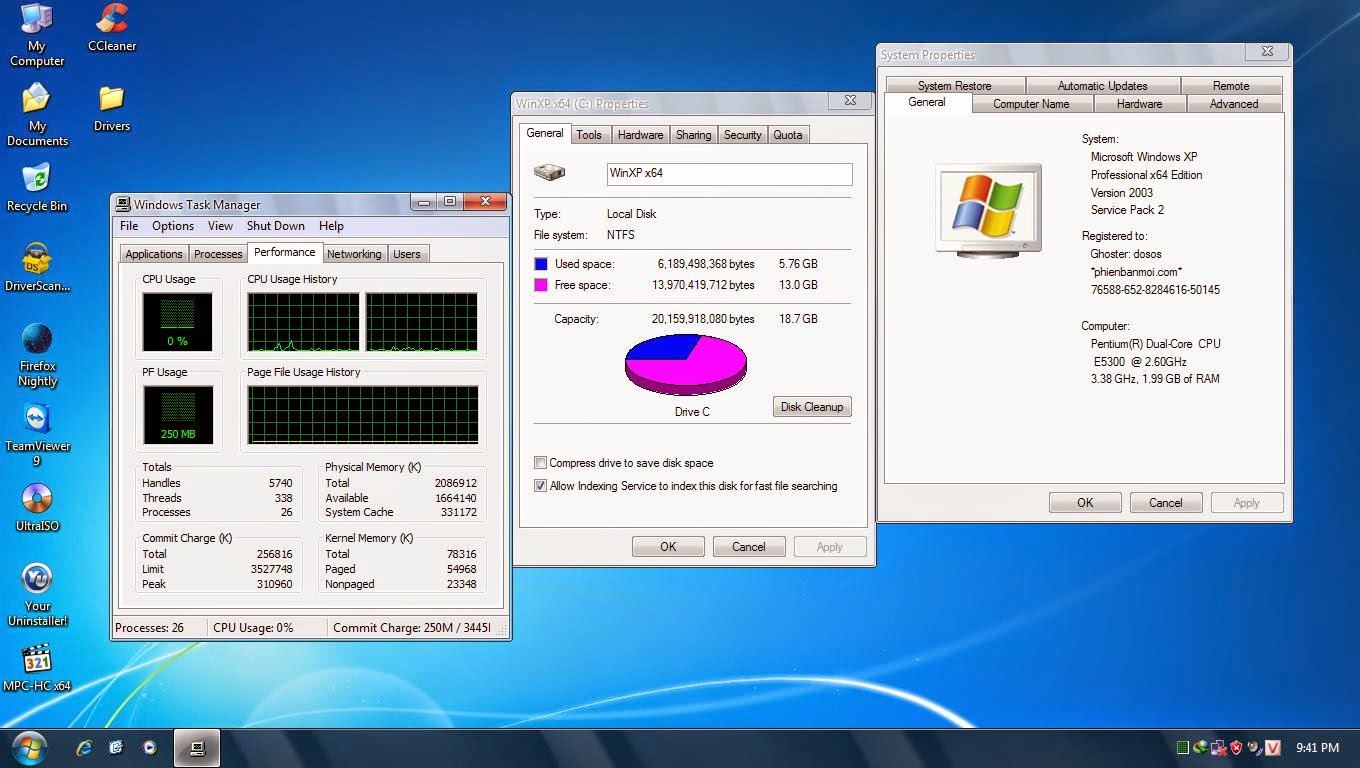1360x768 pixels.
Task: Click the PF Usage 250 MB gauge
Action: tap(177, 415)
